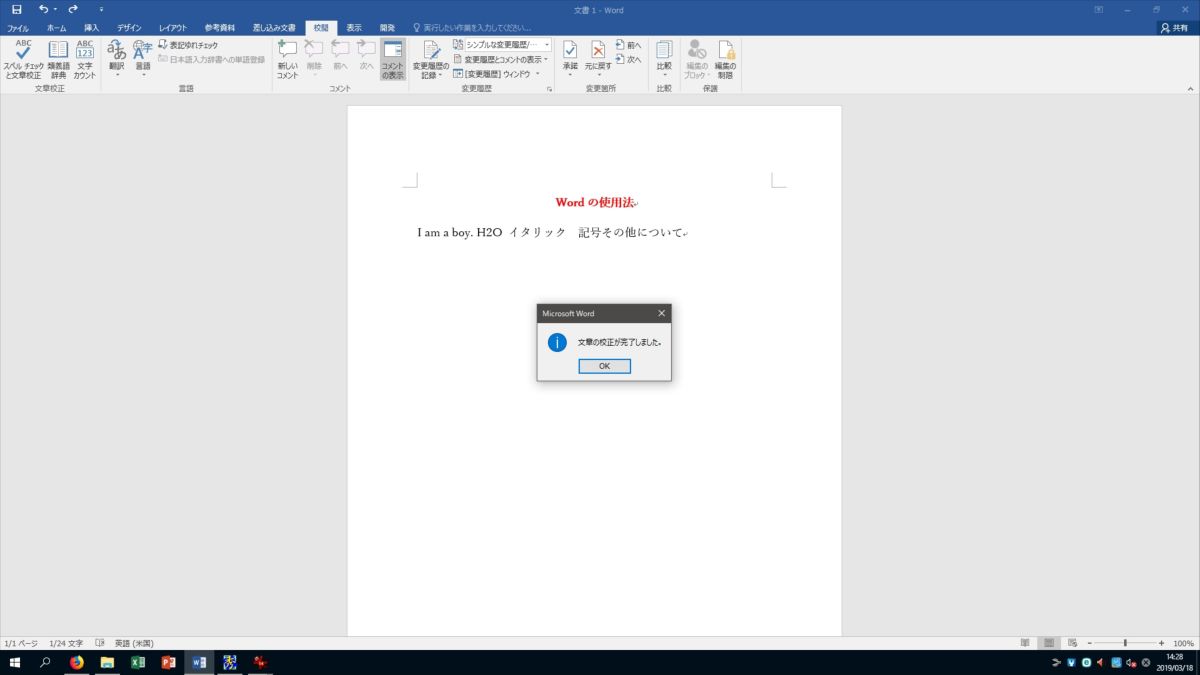Viewport: 1200px width, 675px height.
Task: Click the Compare (比較) documents icon
Action: 664,59
